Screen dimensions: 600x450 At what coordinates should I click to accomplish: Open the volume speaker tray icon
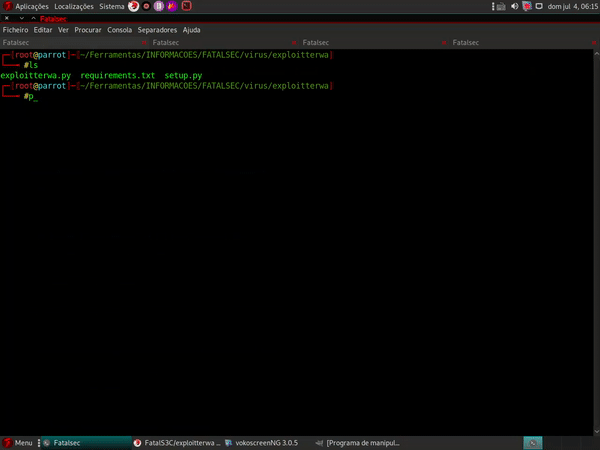(x=515, y=7)
